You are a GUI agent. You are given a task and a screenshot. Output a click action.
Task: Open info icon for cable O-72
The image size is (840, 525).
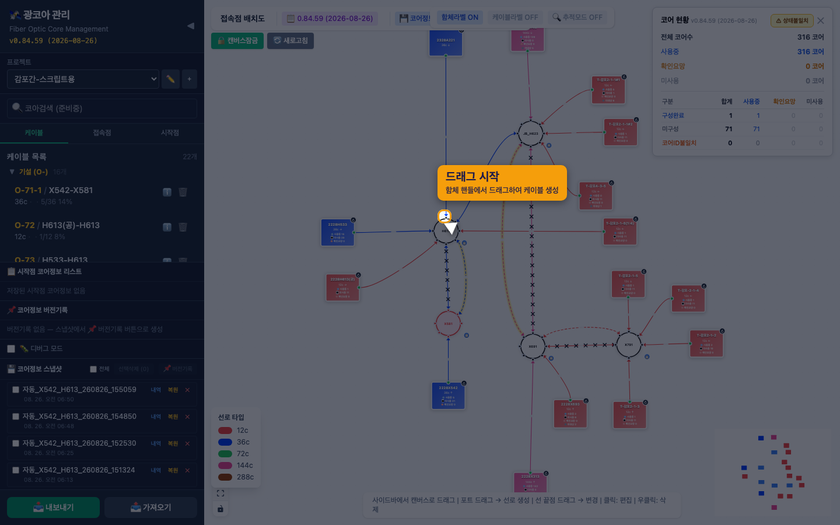click(167, 227)
